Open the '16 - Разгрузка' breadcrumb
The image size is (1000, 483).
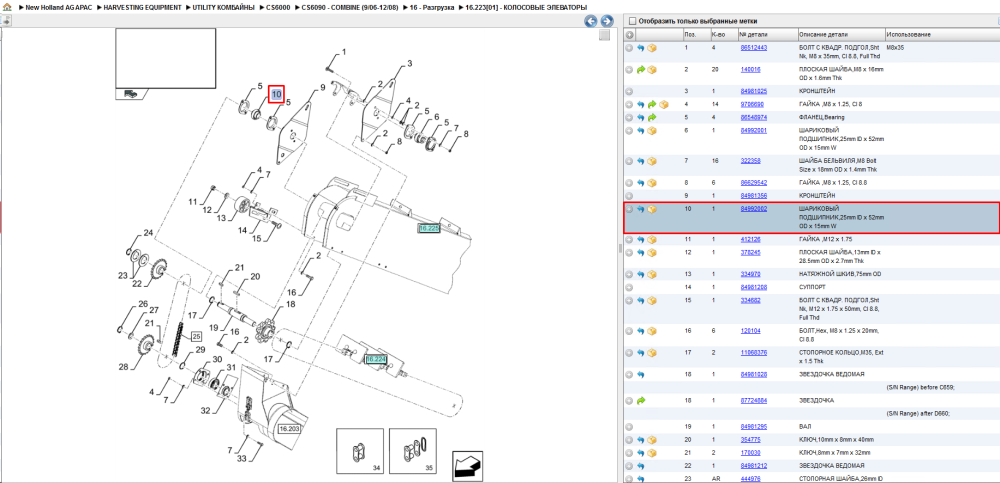[432, 7]
